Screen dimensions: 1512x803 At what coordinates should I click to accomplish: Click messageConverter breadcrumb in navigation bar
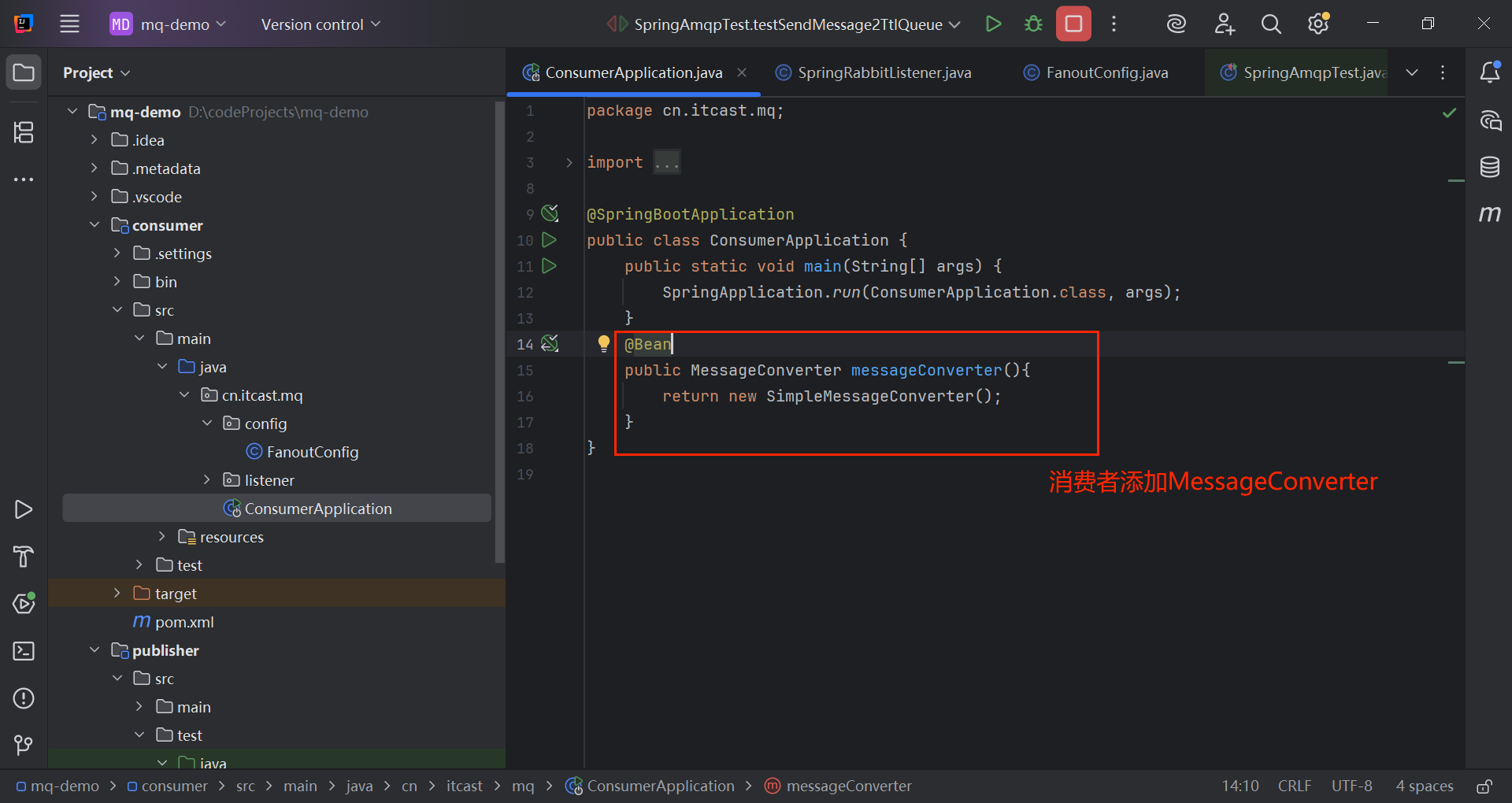[839, 786]
